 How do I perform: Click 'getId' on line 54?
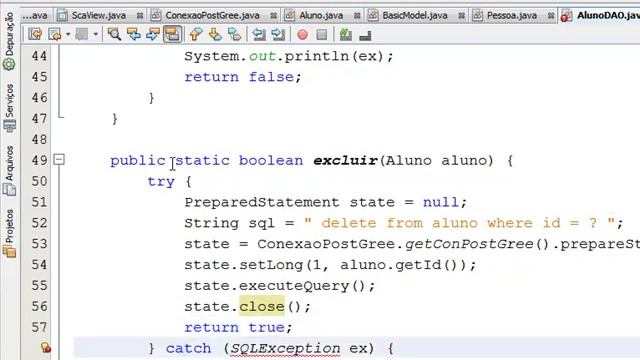click(x=418, y=265)
